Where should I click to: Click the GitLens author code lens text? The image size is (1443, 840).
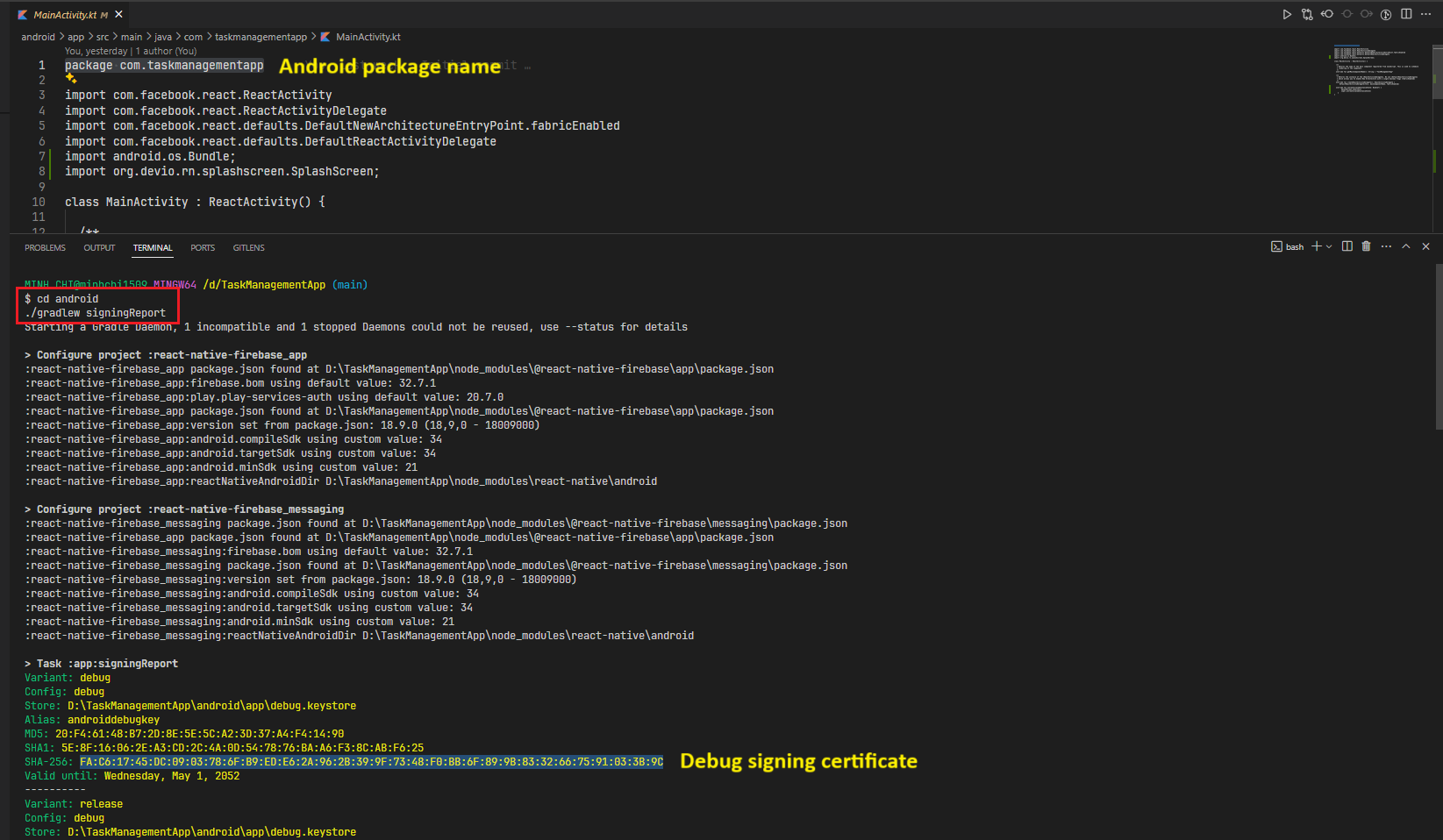coord(131,51)
